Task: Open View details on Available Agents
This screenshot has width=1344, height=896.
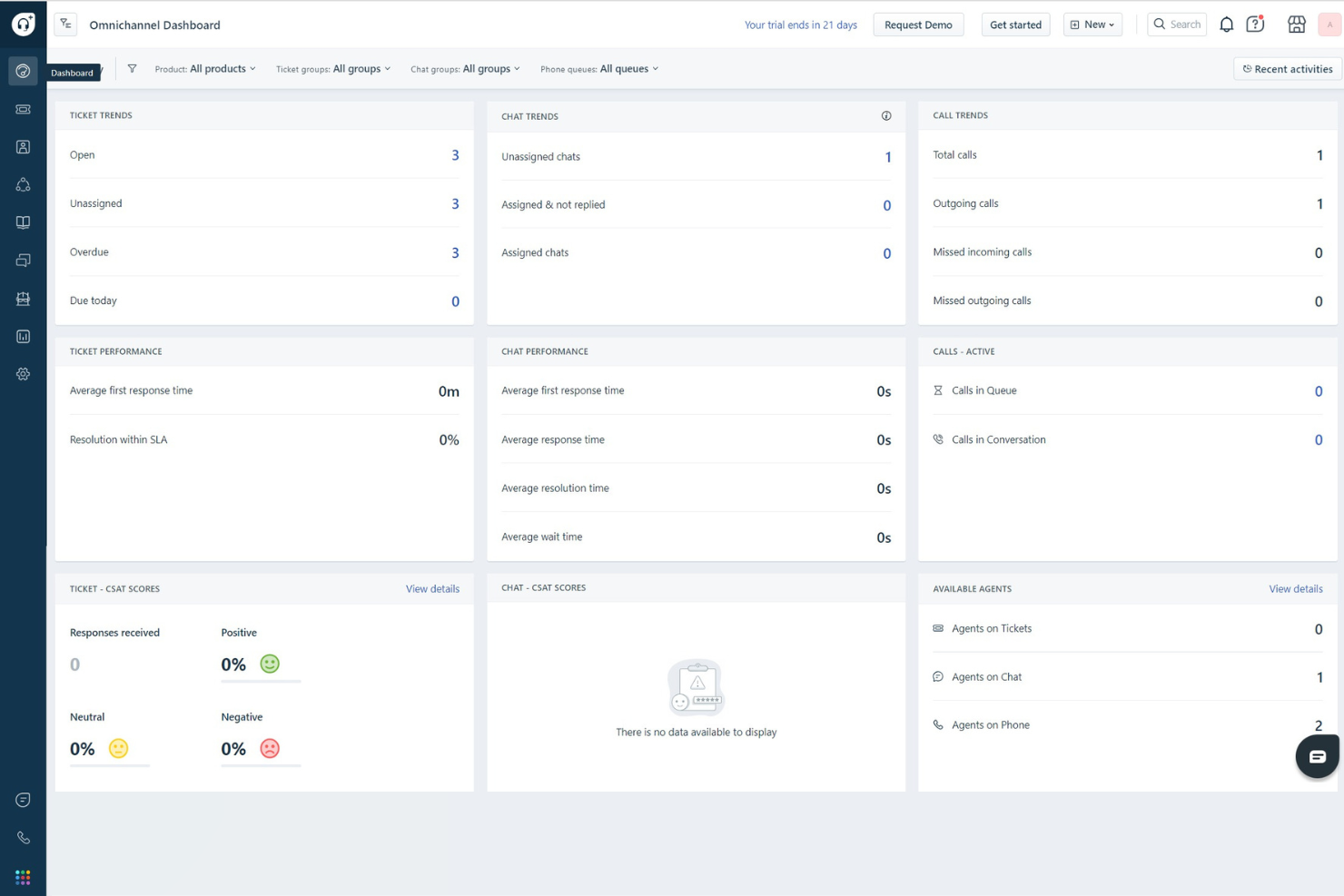Action: pyautogui.click(x=1296, y=588)
